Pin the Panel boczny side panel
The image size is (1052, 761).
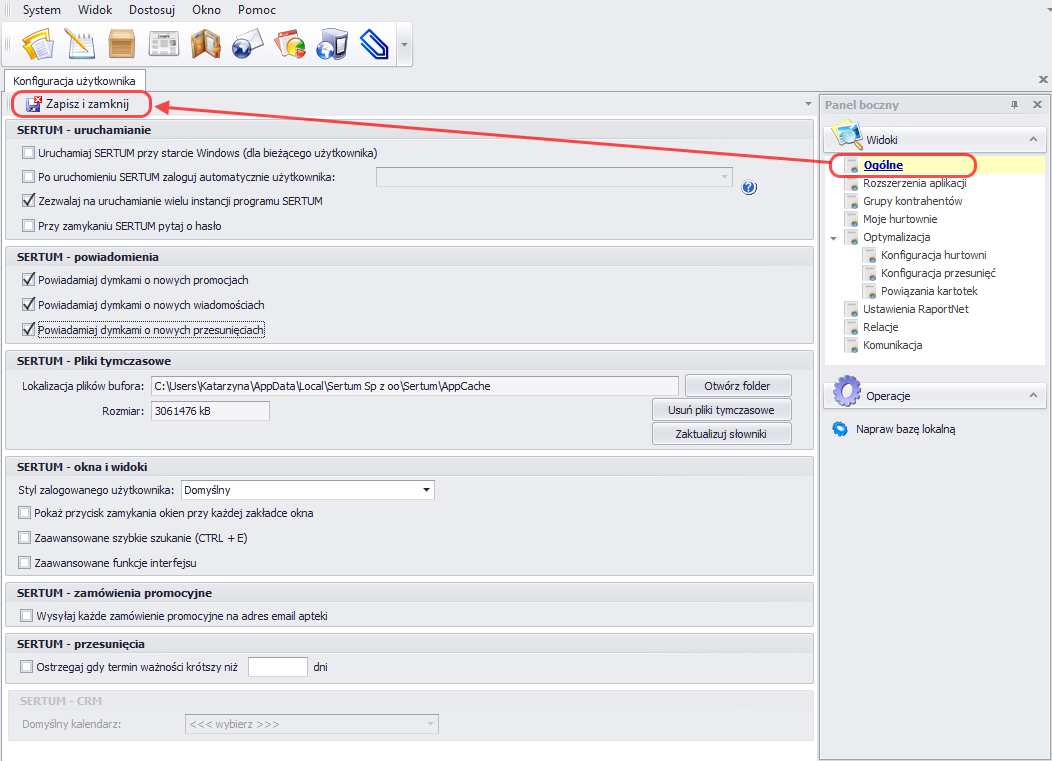[1014, 105]
